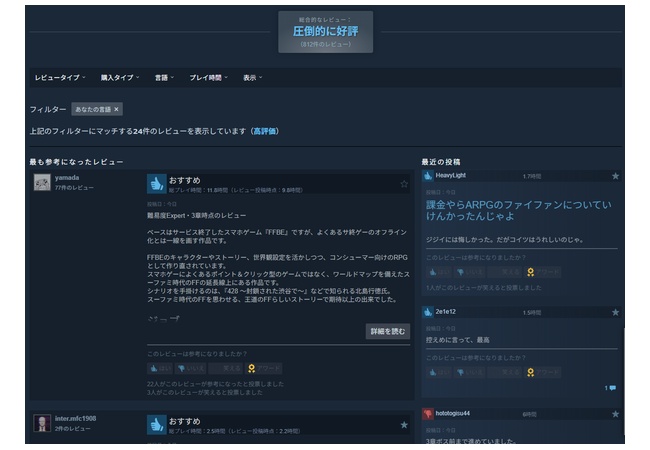Expand the 言語 dropdown

pyautogui.click(x=164, y=77)
